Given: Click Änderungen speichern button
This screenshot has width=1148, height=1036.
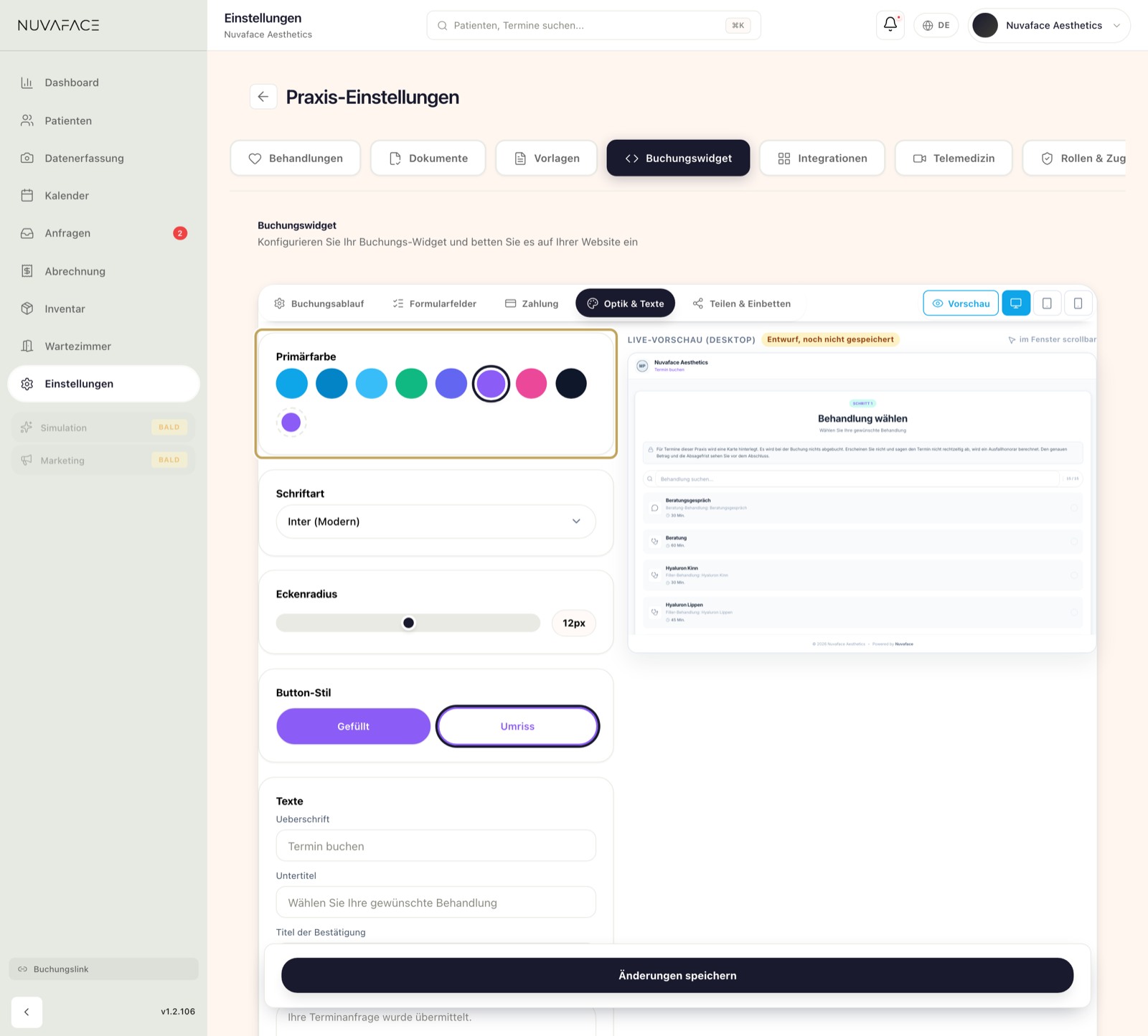Looking at the screenshot, I should 677,975.
